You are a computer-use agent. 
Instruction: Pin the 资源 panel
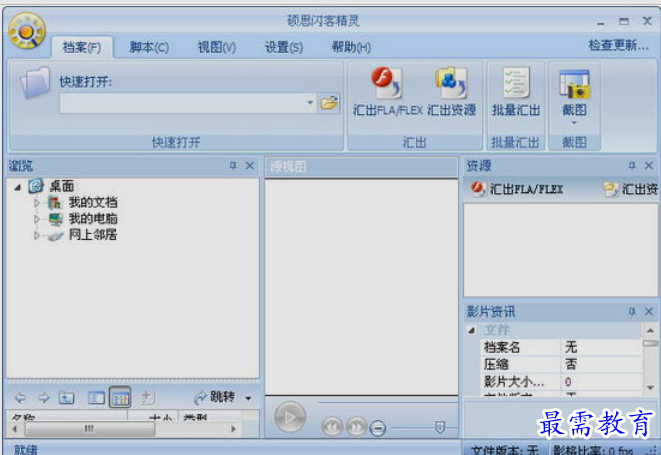pos(631,165)
